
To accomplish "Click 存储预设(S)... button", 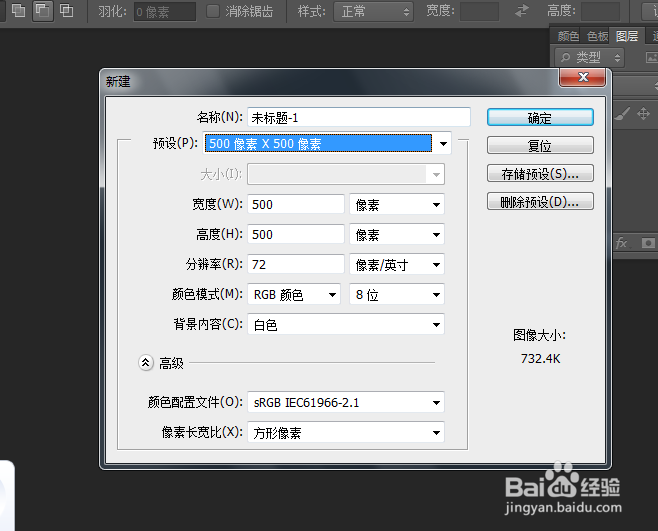I will (540, 173).
